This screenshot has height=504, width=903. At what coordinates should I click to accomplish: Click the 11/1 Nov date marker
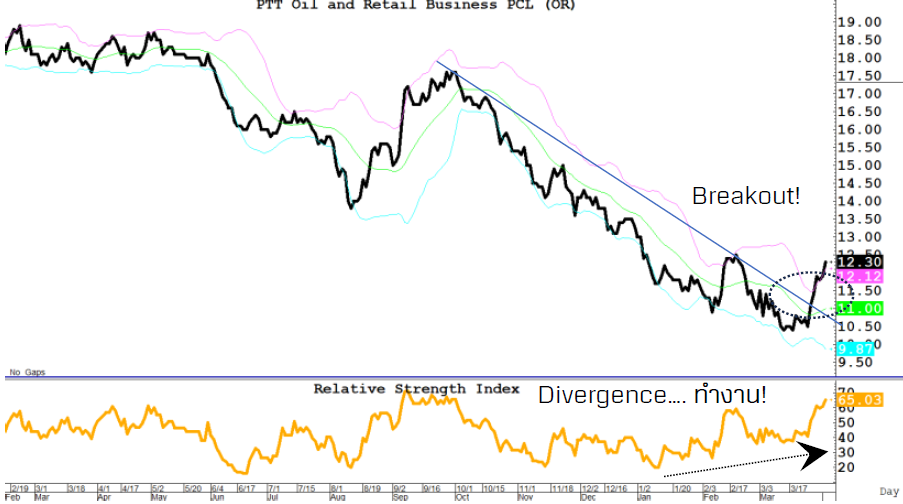click(526, 492)
